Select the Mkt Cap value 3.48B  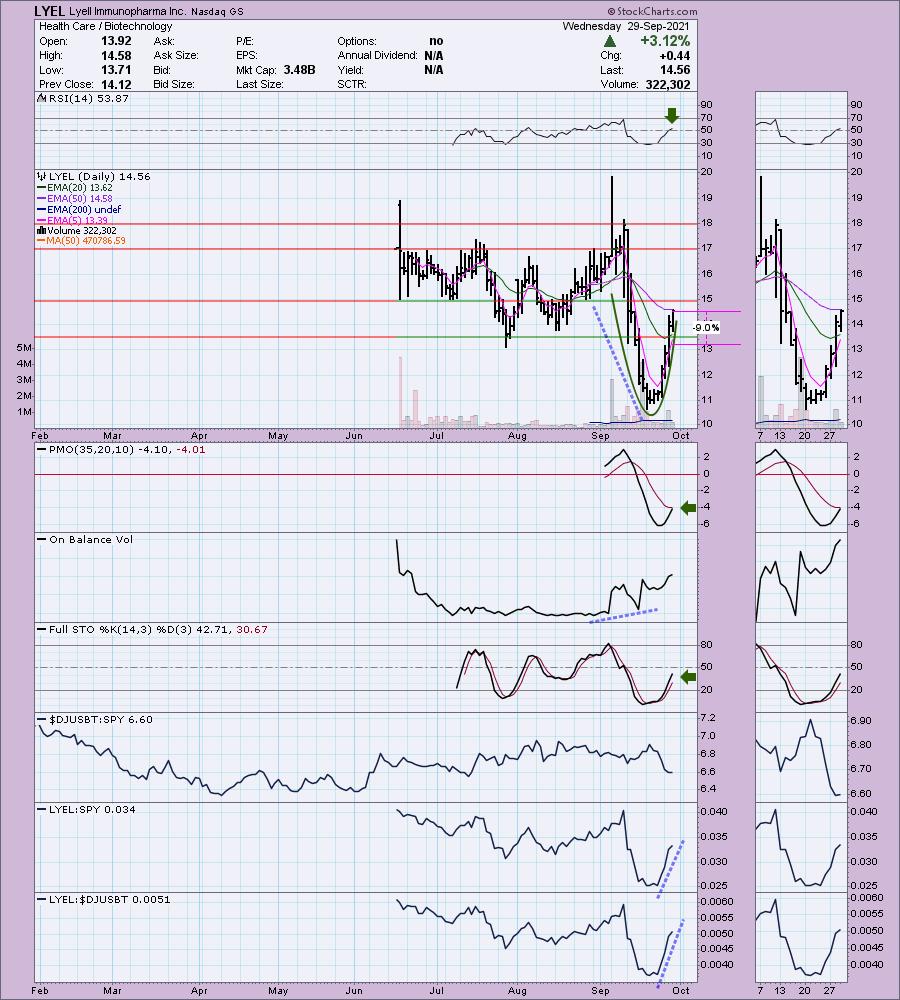click(299, 70)
